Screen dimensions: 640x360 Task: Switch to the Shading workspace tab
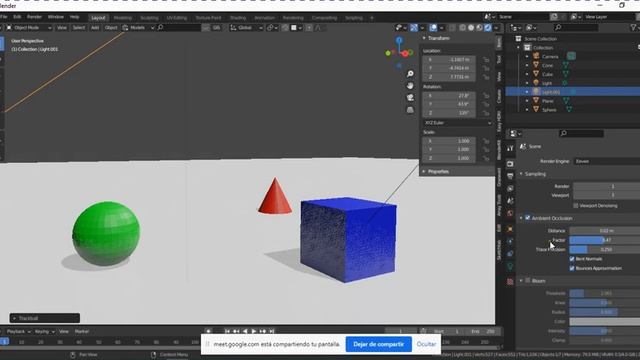point(238,18)
